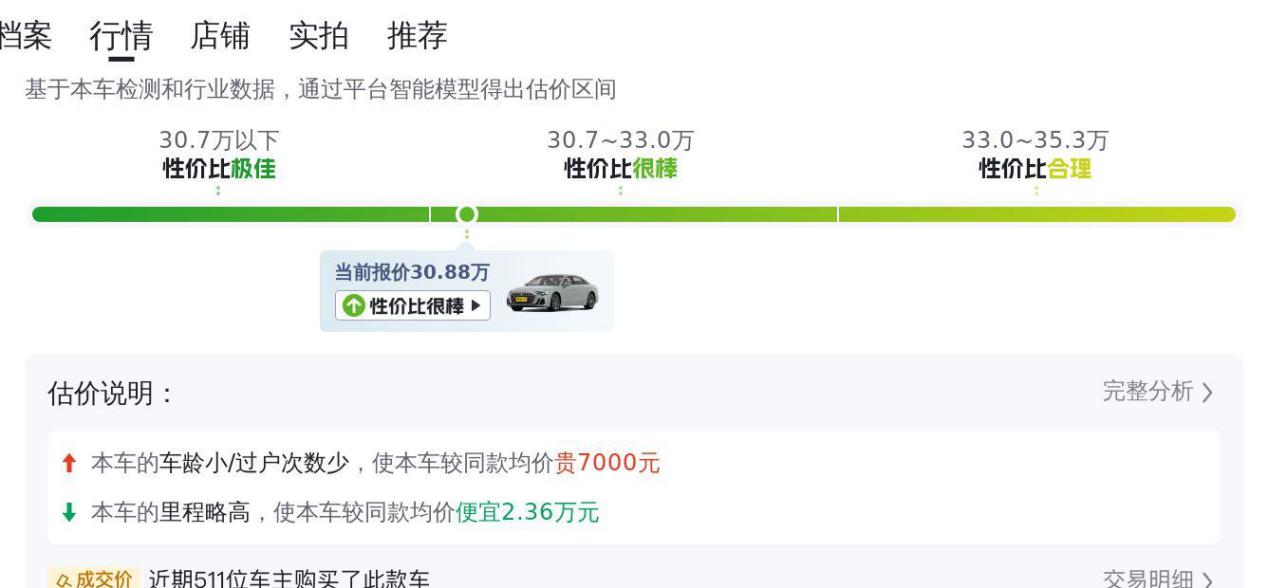
Task: Click the circle marker on the valuation bar
Action: pyautogui.click(x=466, y=214)
